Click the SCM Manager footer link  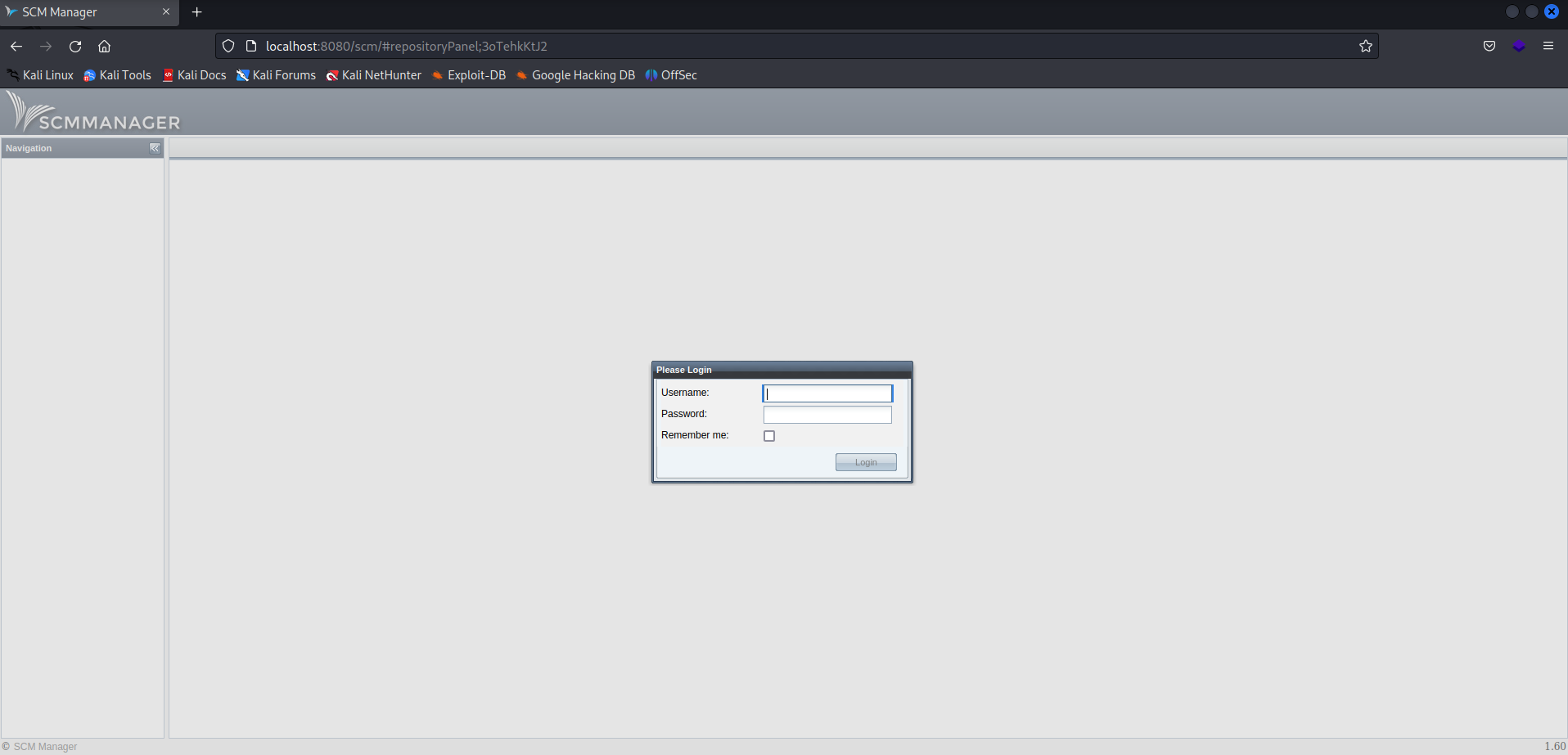[45, 746]
